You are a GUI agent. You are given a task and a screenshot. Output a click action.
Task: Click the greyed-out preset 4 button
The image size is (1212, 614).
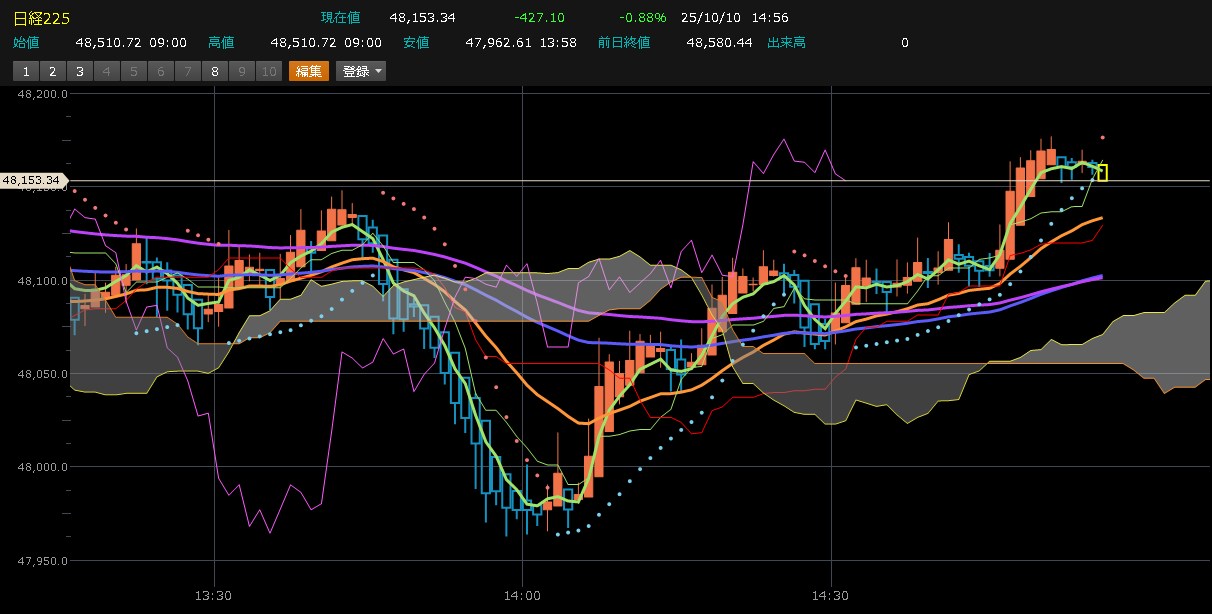(106, 71)
